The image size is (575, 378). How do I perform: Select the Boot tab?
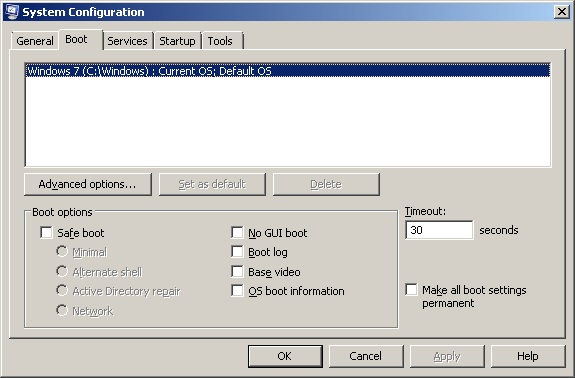pyautogui.click(x=81, y=40)
